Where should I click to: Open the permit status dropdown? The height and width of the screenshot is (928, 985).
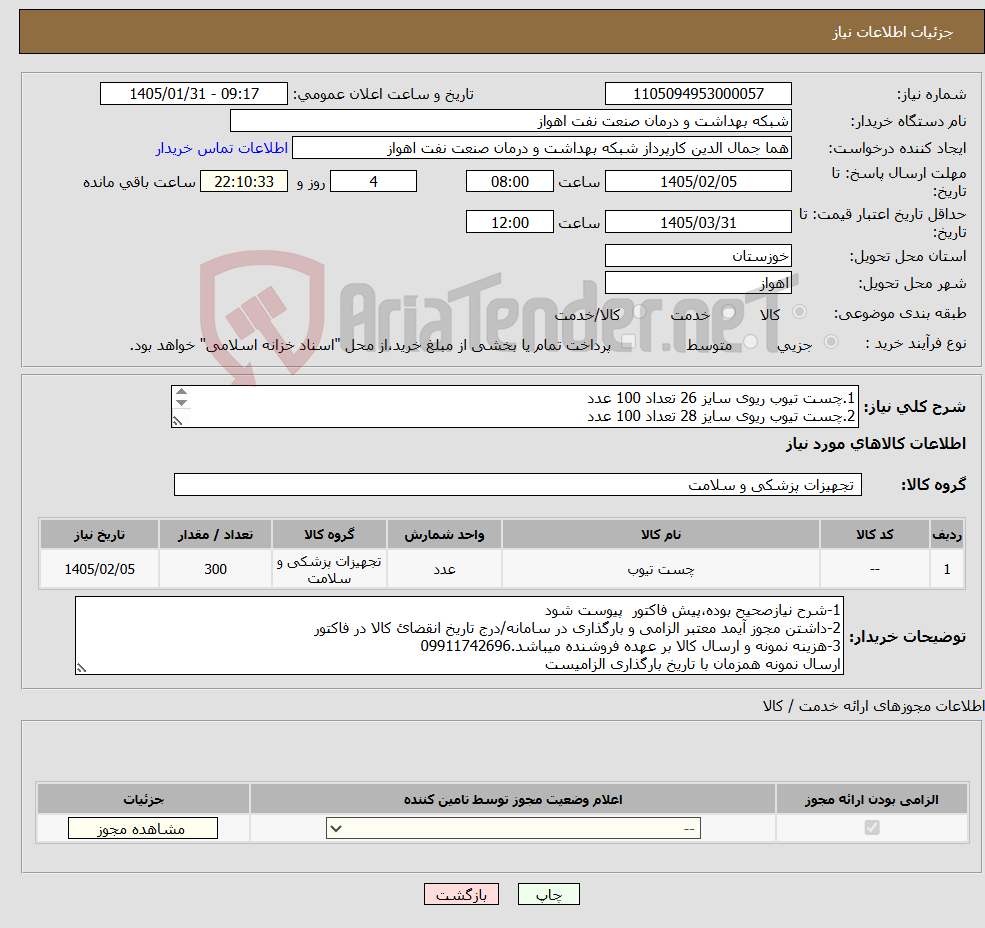[513, 829]
